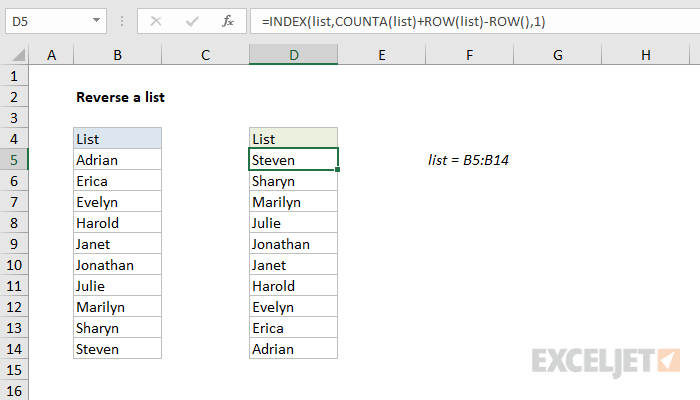The height and width of the screenshot is (400, 700).
Task: Select row 12 header
Action: click(14, 307)
